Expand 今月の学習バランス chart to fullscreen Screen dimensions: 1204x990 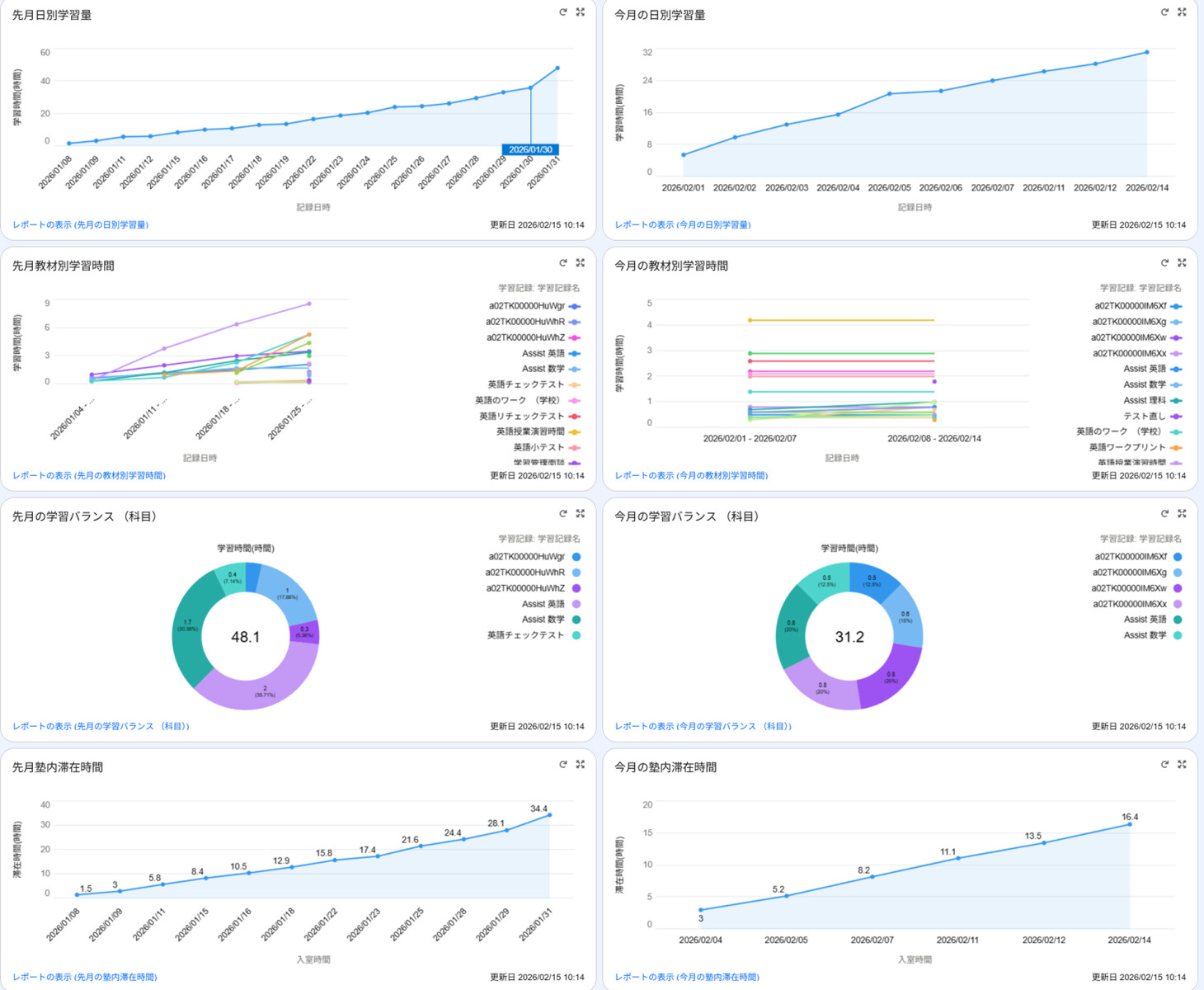1182,514
